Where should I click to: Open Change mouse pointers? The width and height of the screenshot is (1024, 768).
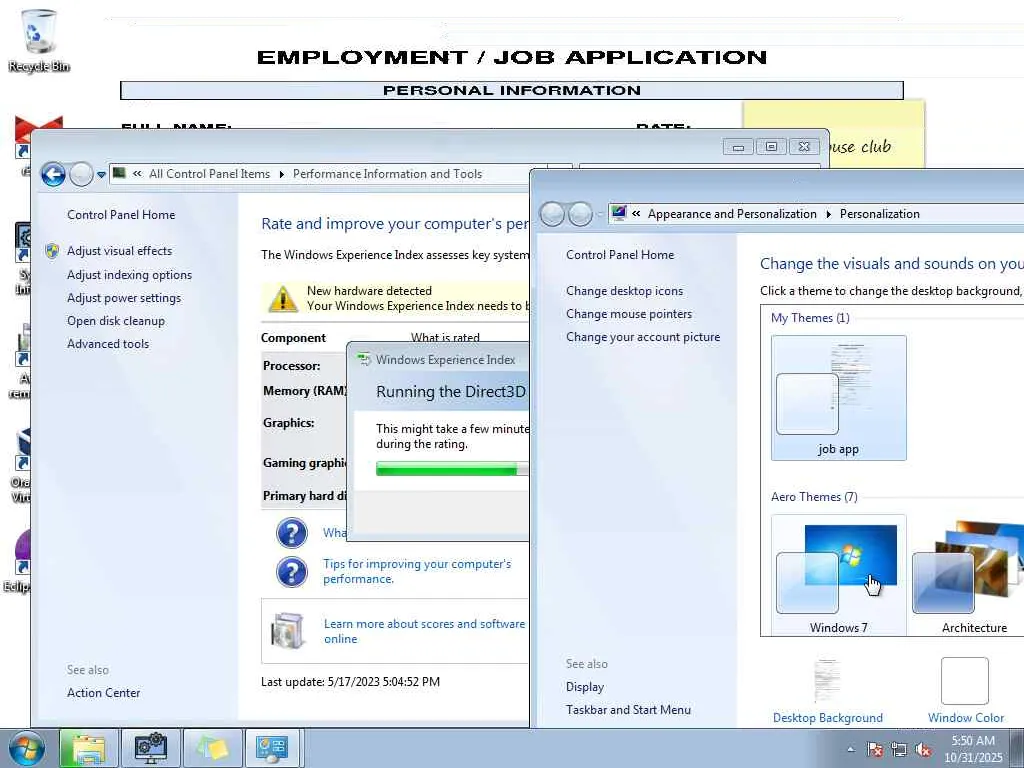click(629, 314)
